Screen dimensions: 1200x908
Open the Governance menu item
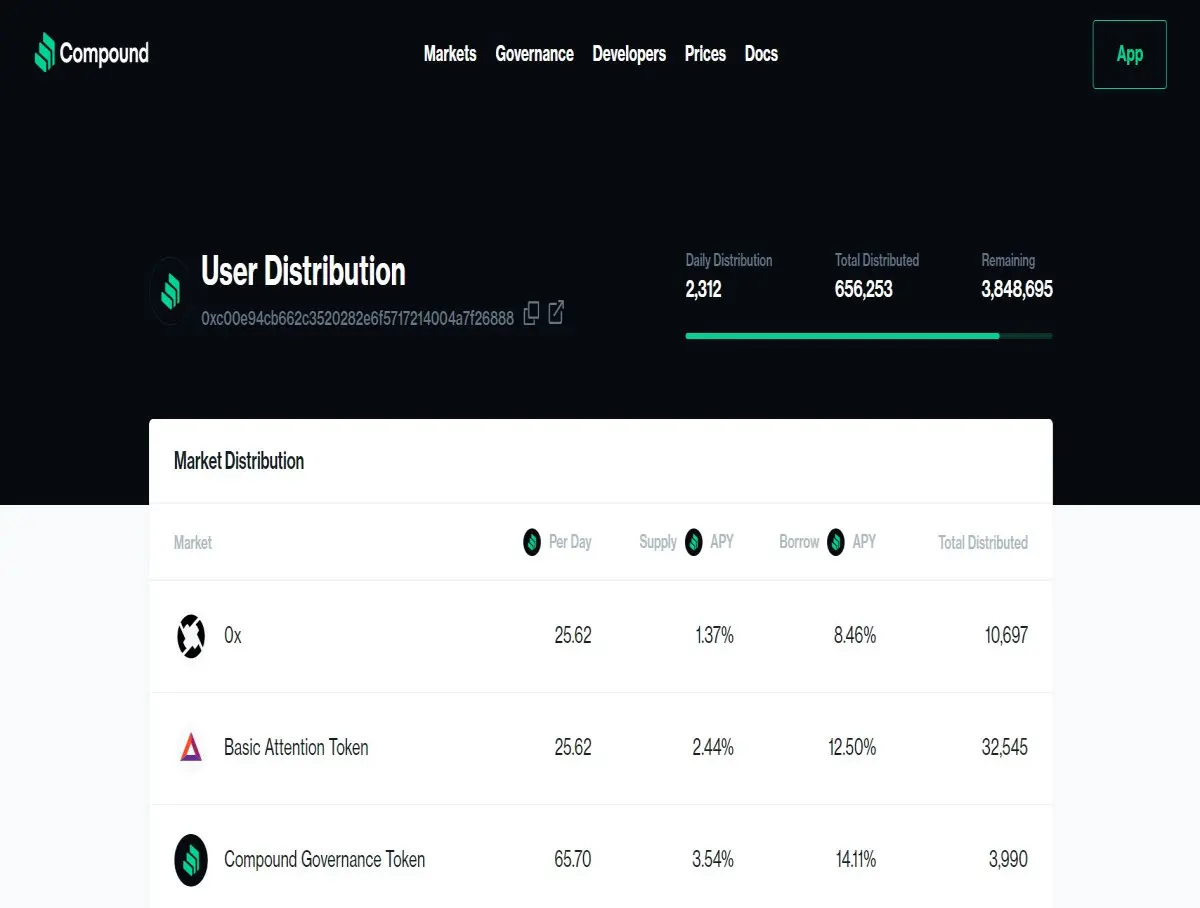[x=534, y=54]
